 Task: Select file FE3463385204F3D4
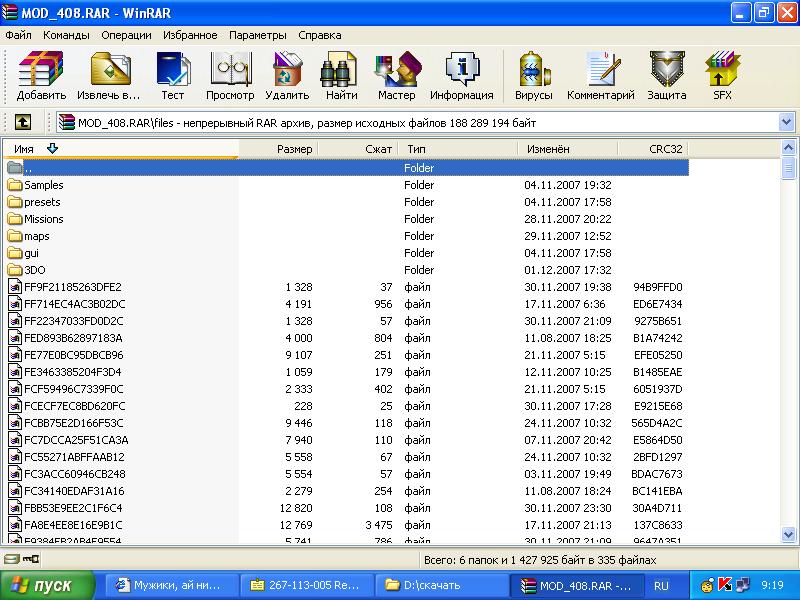coord(348,372)
